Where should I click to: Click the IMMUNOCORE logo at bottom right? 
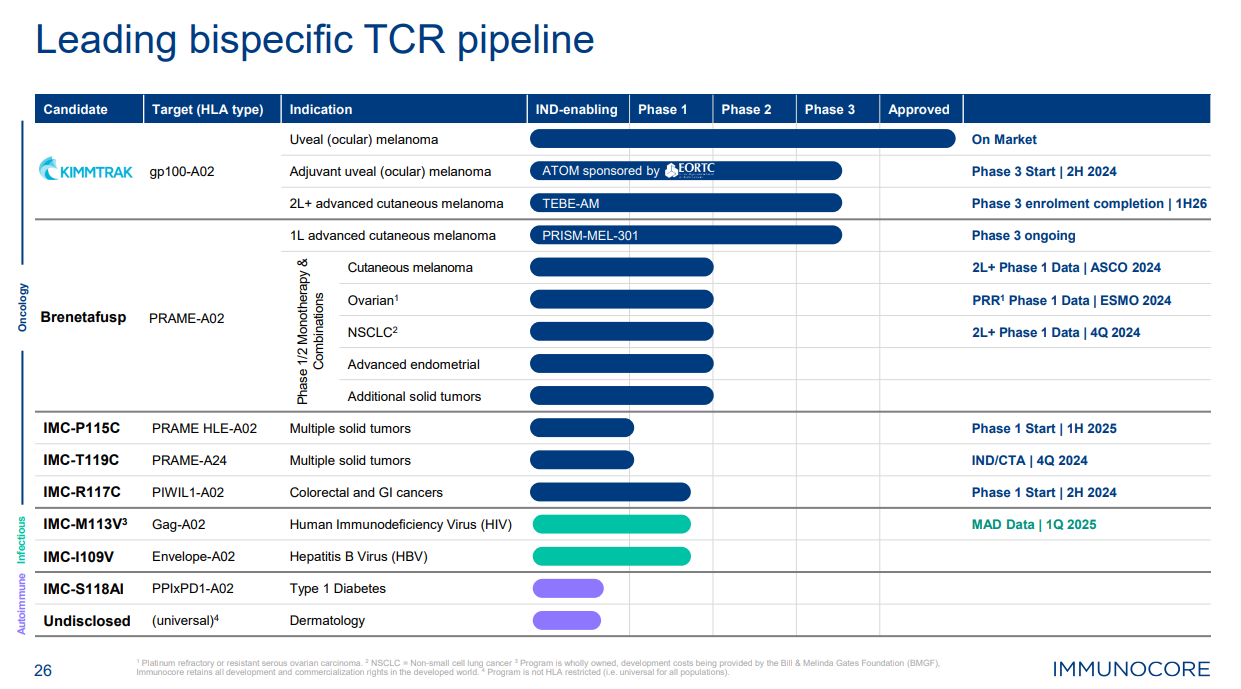(1131, 669)
